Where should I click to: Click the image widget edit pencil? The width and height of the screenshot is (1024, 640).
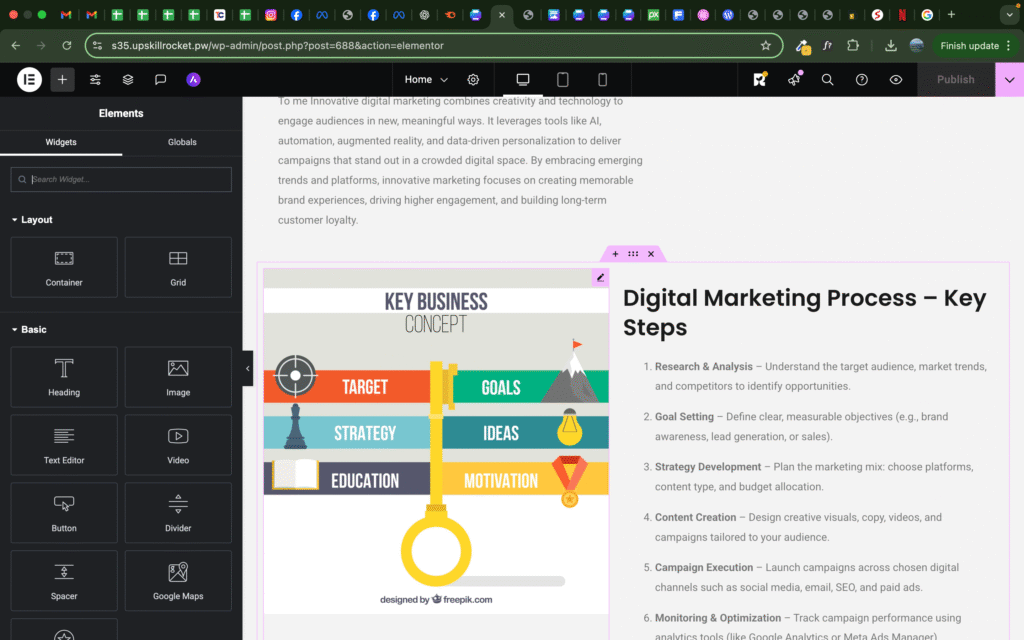(600, 278)
